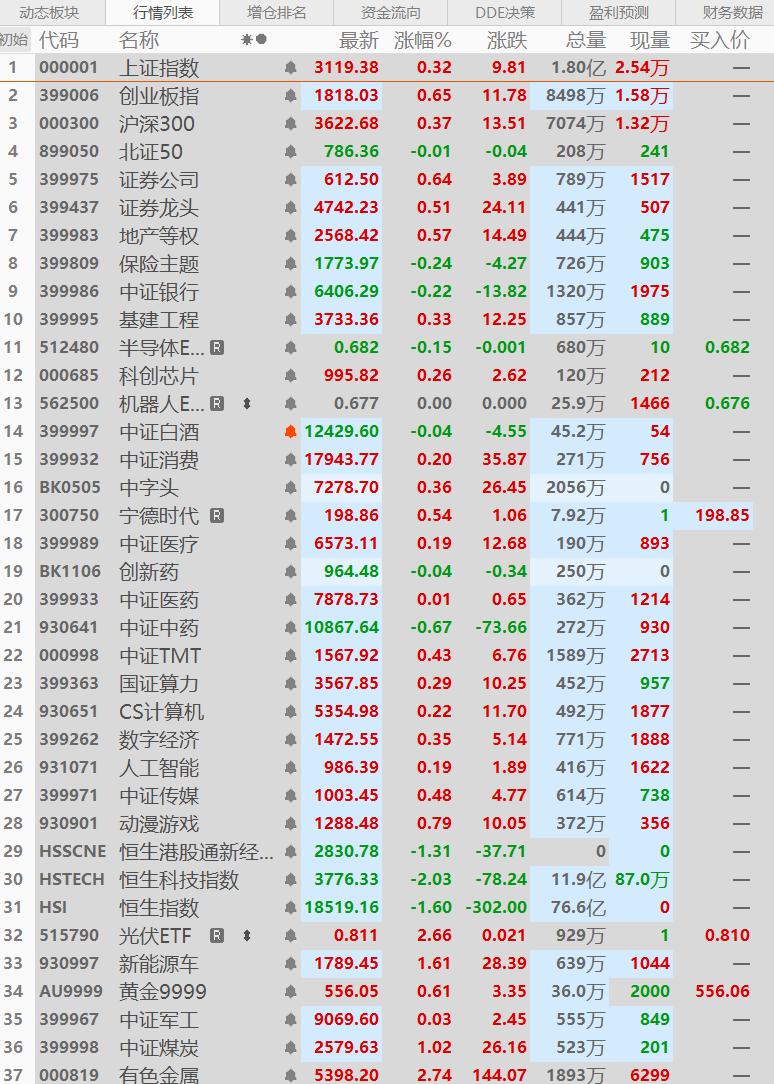Click alert bell for 中证TMT
This screenshot has height=1084, width=774.
(x=290, y=655)
